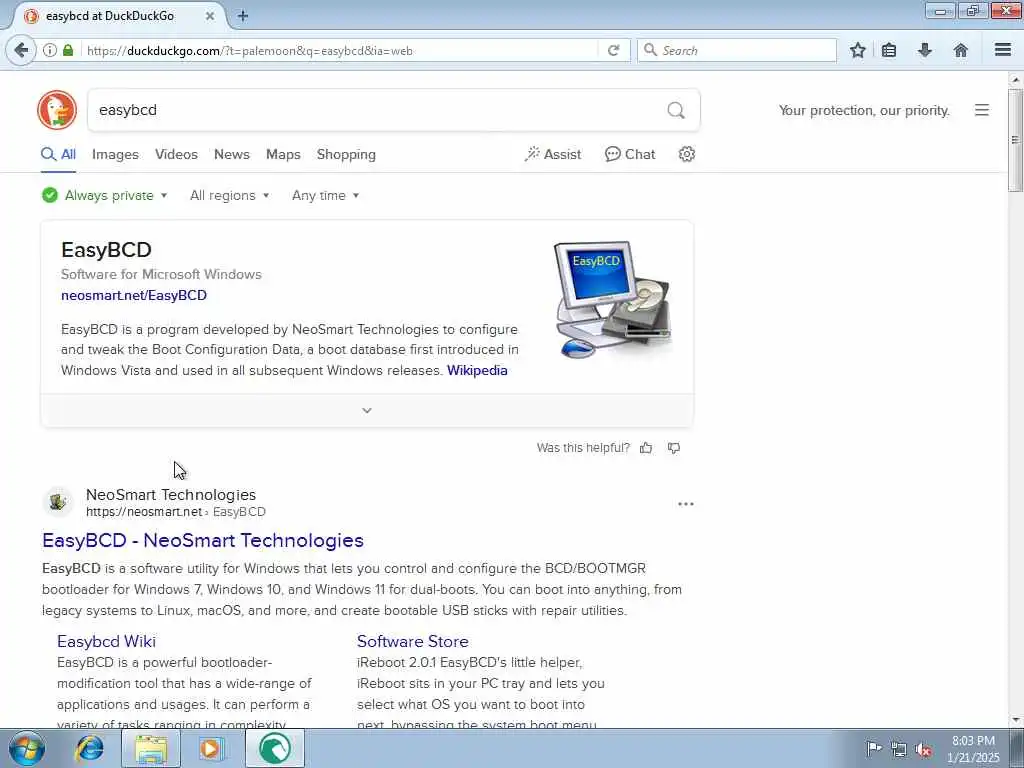Click the URL address bar

(340, 50)
